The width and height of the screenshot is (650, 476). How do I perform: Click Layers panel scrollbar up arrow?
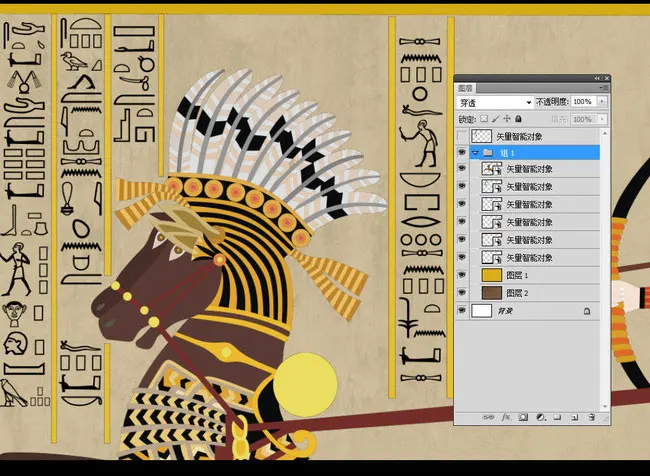(x=605, y=133)
